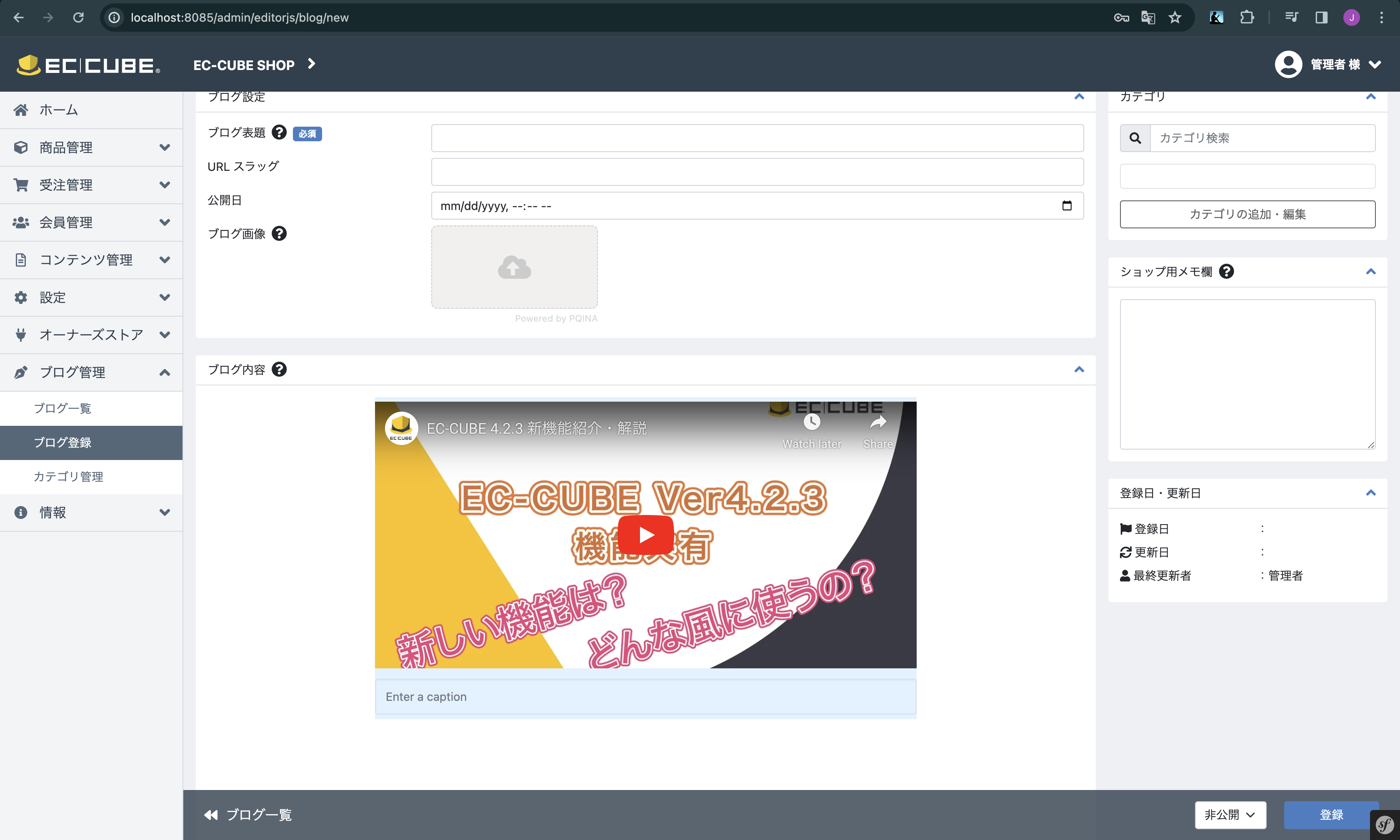The width and height of the screenshot is (1400, 840).
Task: Go back with browser back arrow
Action: coord(19,17)
